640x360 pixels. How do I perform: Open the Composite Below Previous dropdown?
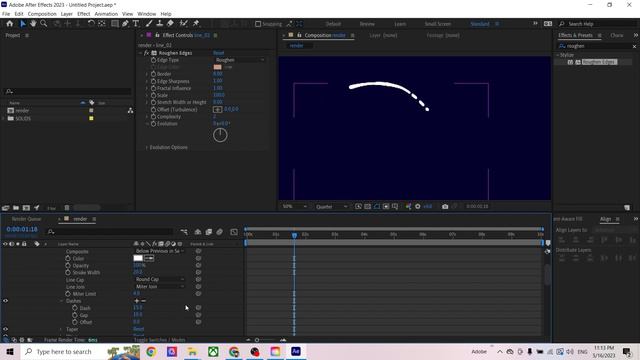pos(160,251)
